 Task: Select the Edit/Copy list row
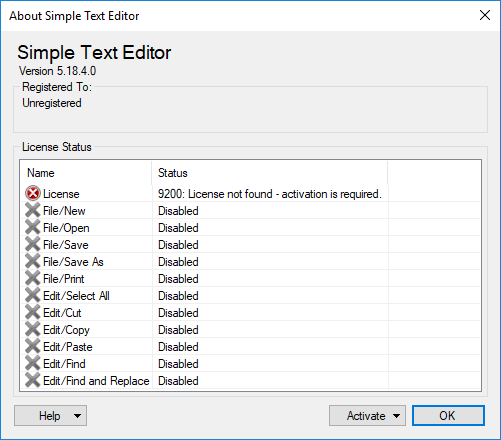point(251,330)
